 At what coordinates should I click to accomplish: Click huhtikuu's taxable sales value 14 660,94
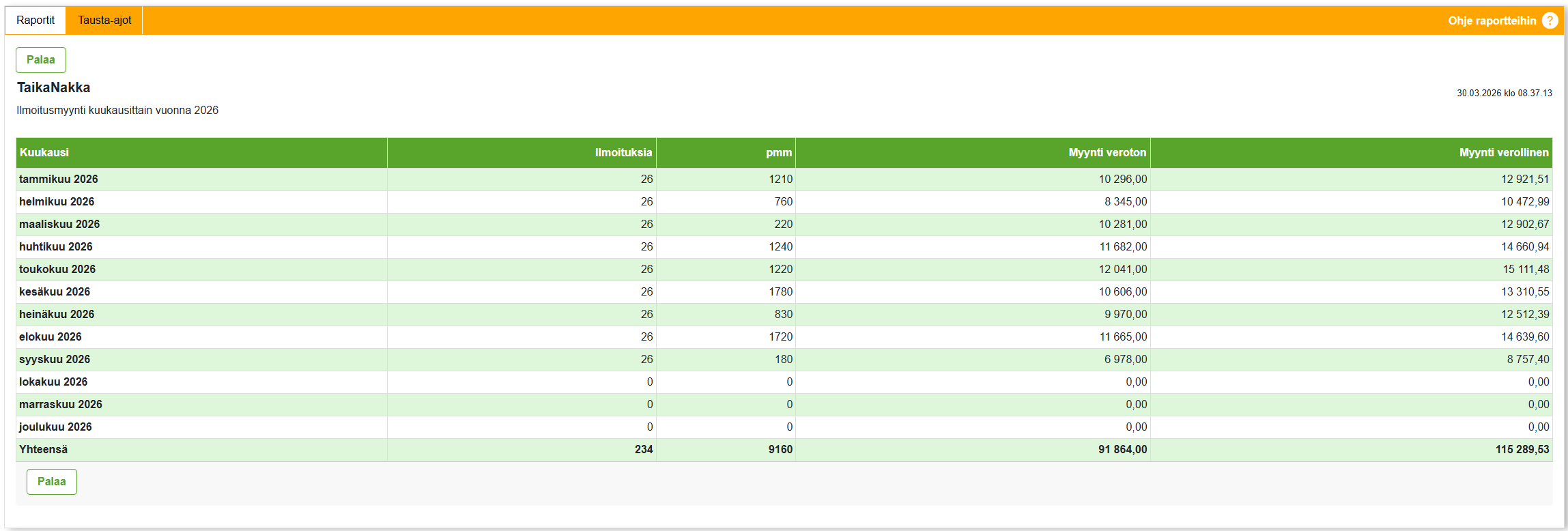click(1524, 246)
